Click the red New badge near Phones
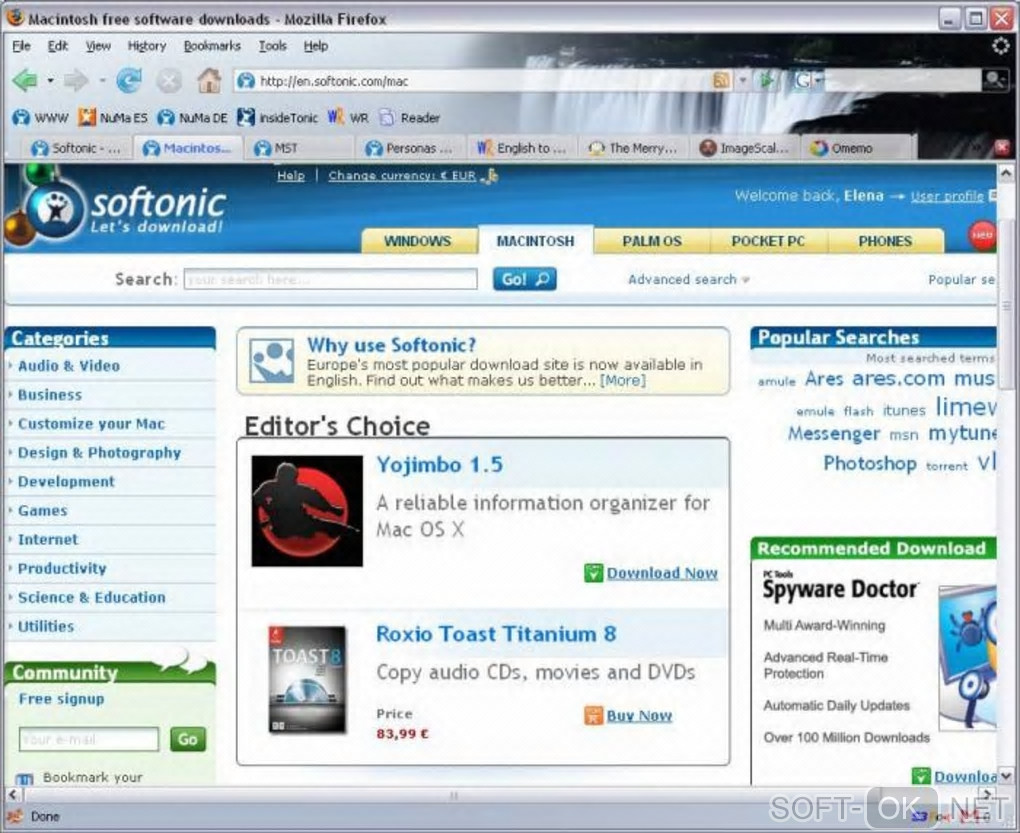1020x833 pixels. tap(982, 235)
